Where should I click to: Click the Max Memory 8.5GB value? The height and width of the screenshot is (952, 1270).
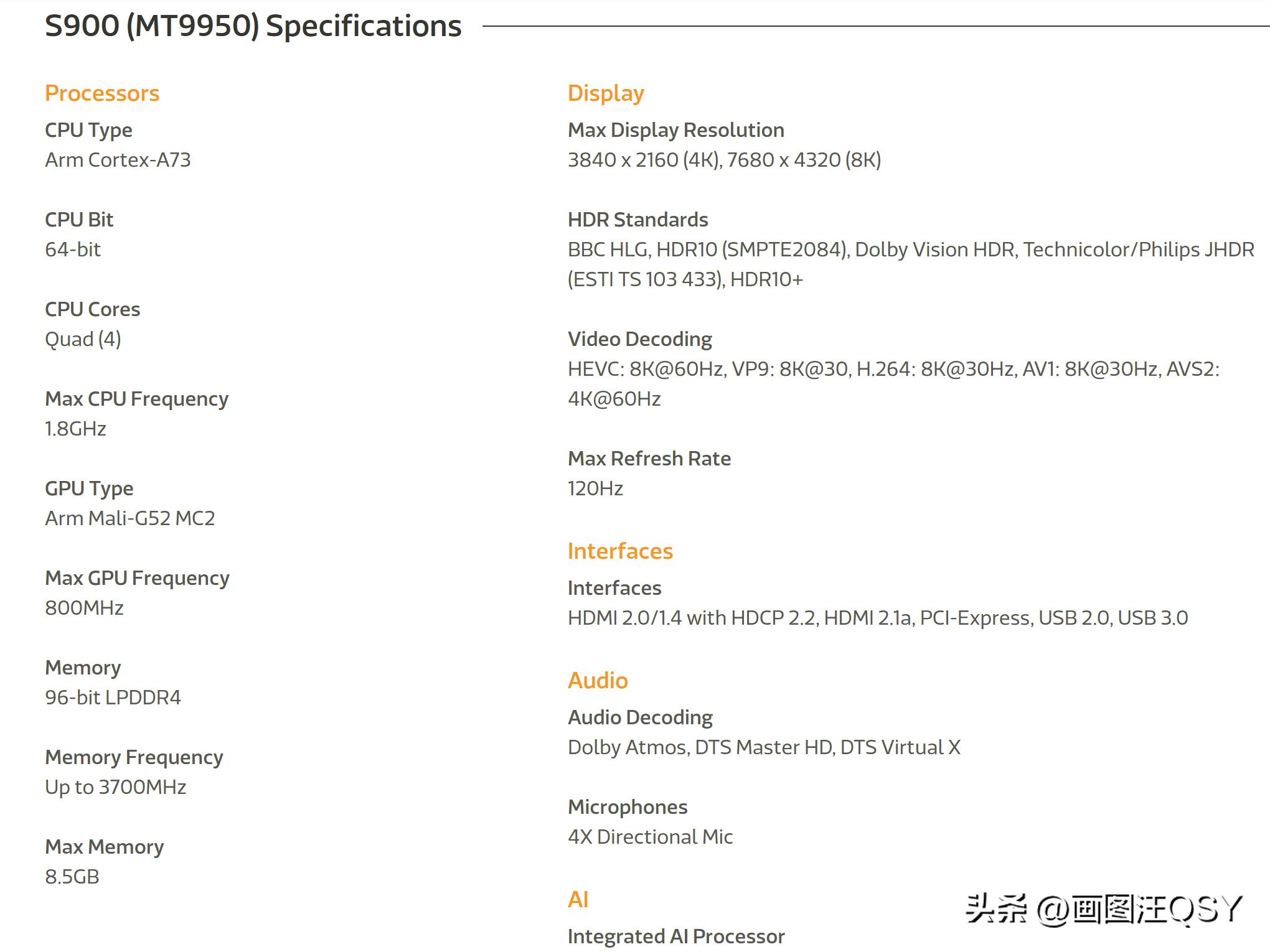(x=72, y=877)
